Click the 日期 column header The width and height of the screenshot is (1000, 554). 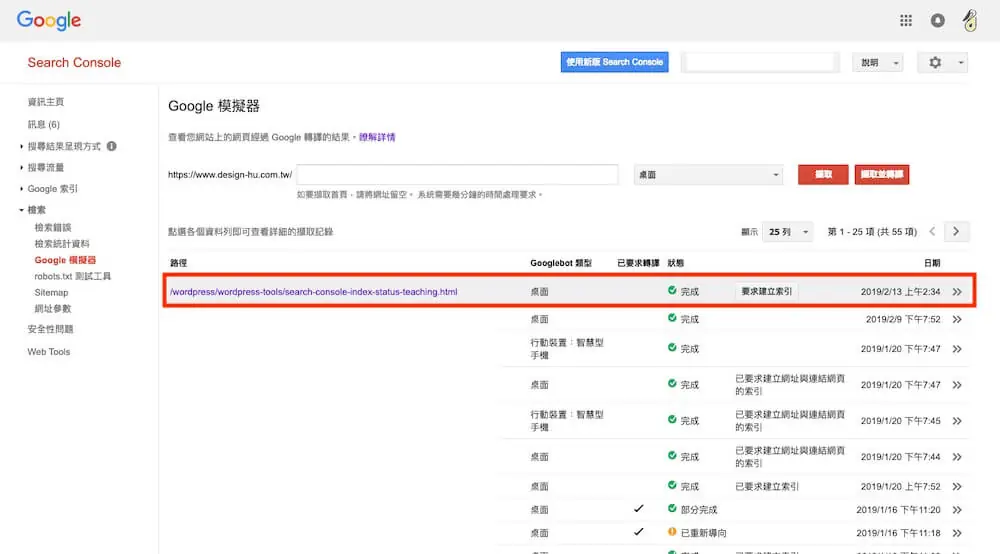[932, 263]
